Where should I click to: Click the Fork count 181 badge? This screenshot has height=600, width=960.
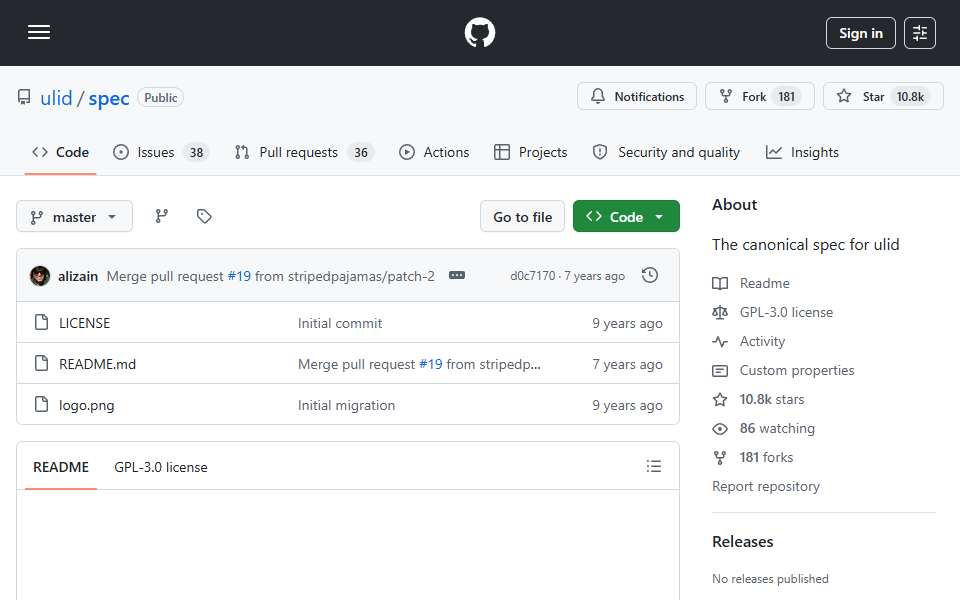(x=787, y=97)
